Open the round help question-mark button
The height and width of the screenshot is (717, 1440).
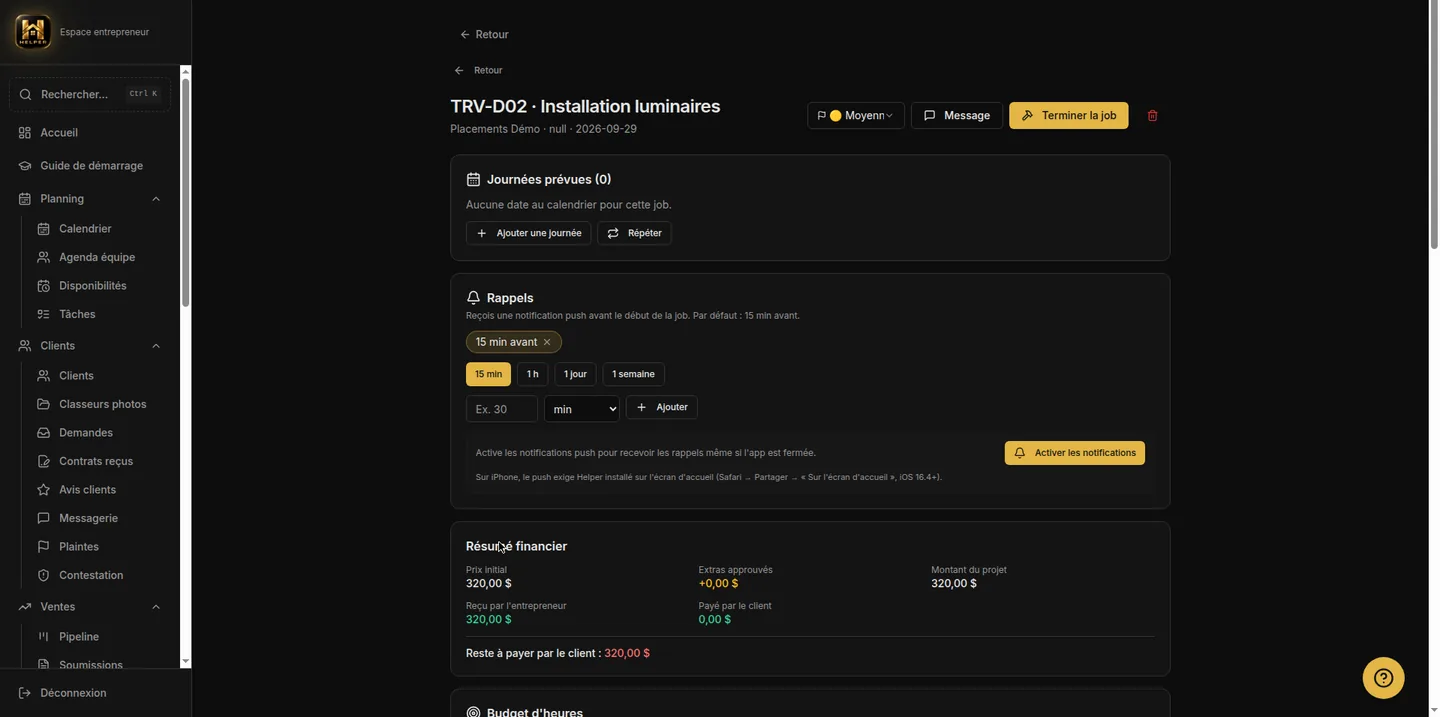1383,678
